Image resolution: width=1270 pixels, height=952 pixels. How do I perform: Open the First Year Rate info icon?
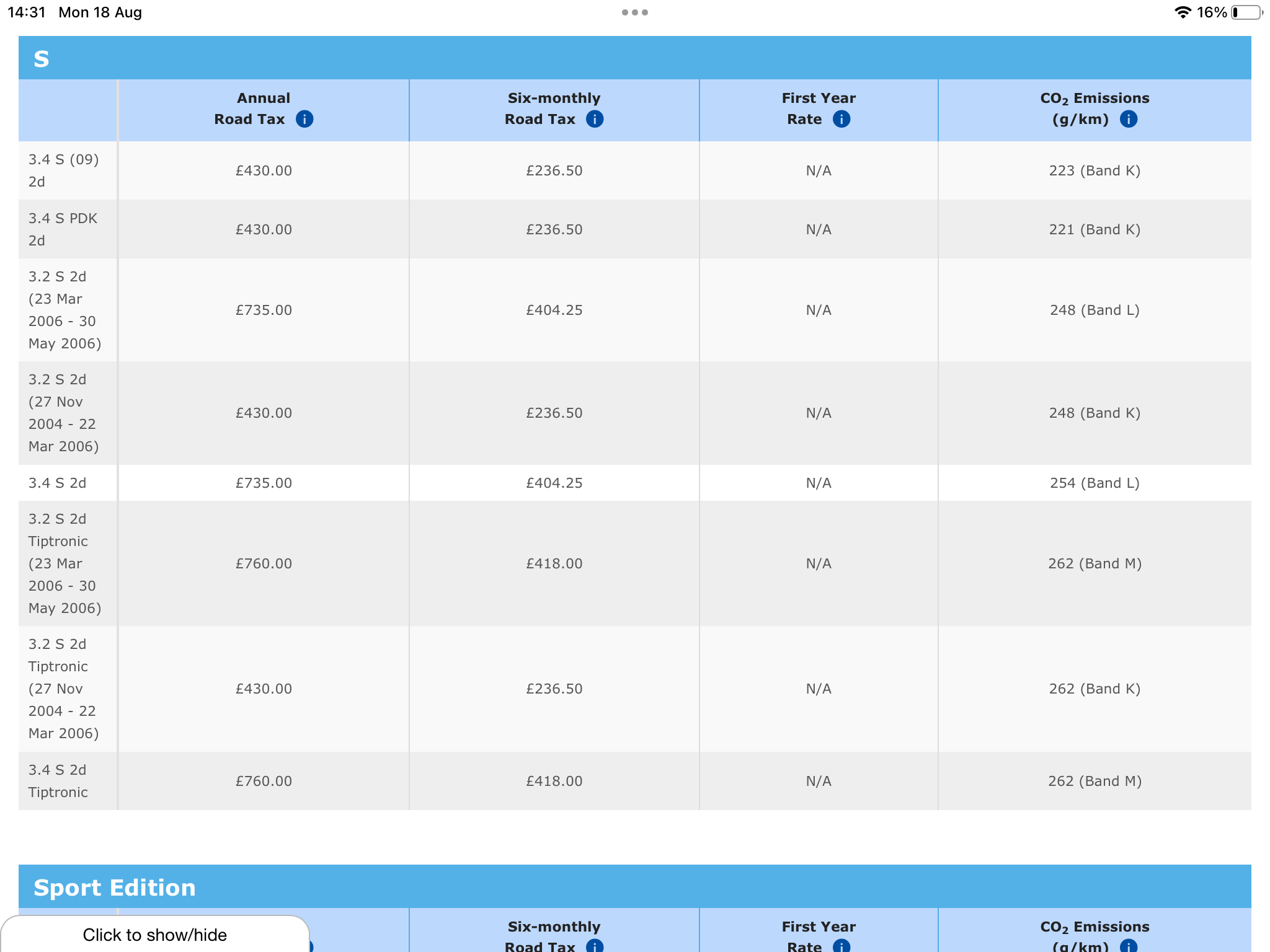coord(841,119)
